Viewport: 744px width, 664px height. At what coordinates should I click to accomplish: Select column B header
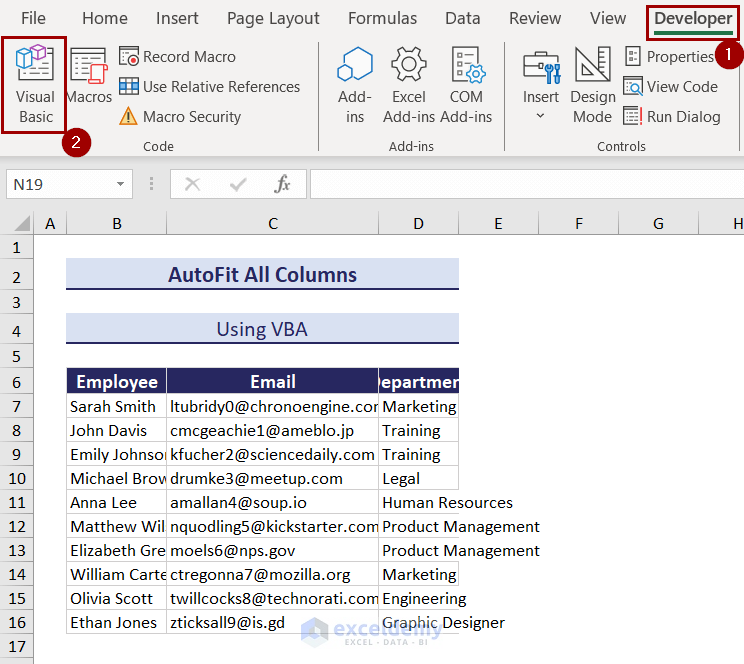pos(117,224)
